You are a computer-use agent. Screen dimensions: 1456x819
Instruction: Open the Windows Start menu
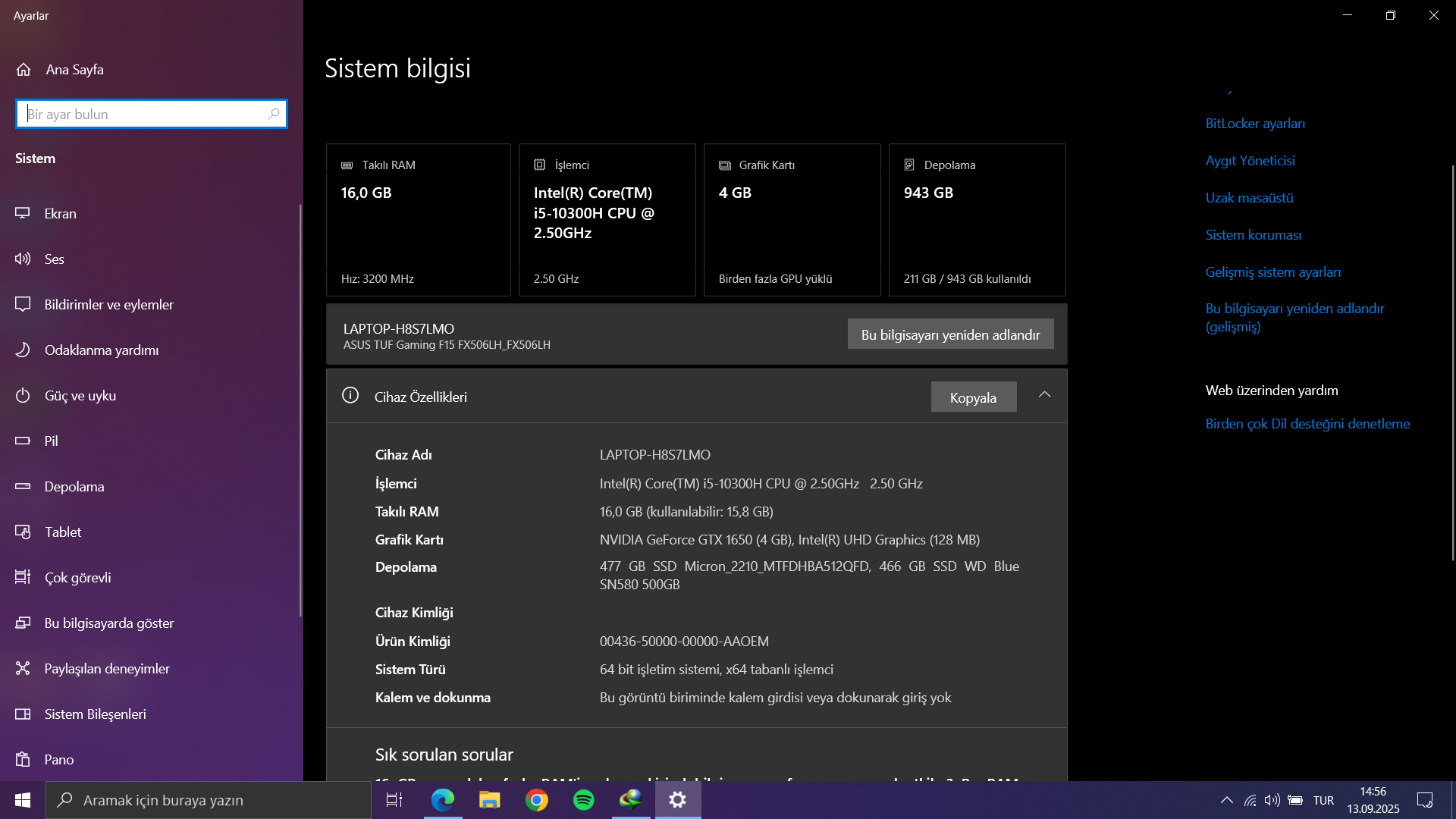(23, 800)
